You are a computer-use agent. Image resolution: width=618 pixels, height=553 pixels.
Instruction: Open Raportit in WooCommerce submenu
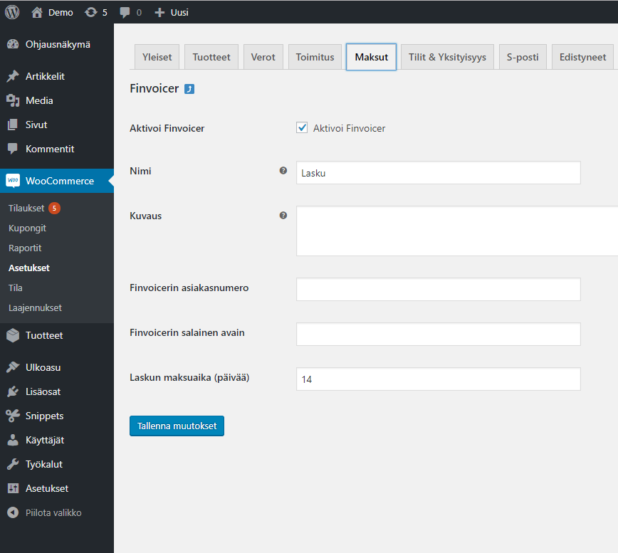click(25, 248)
